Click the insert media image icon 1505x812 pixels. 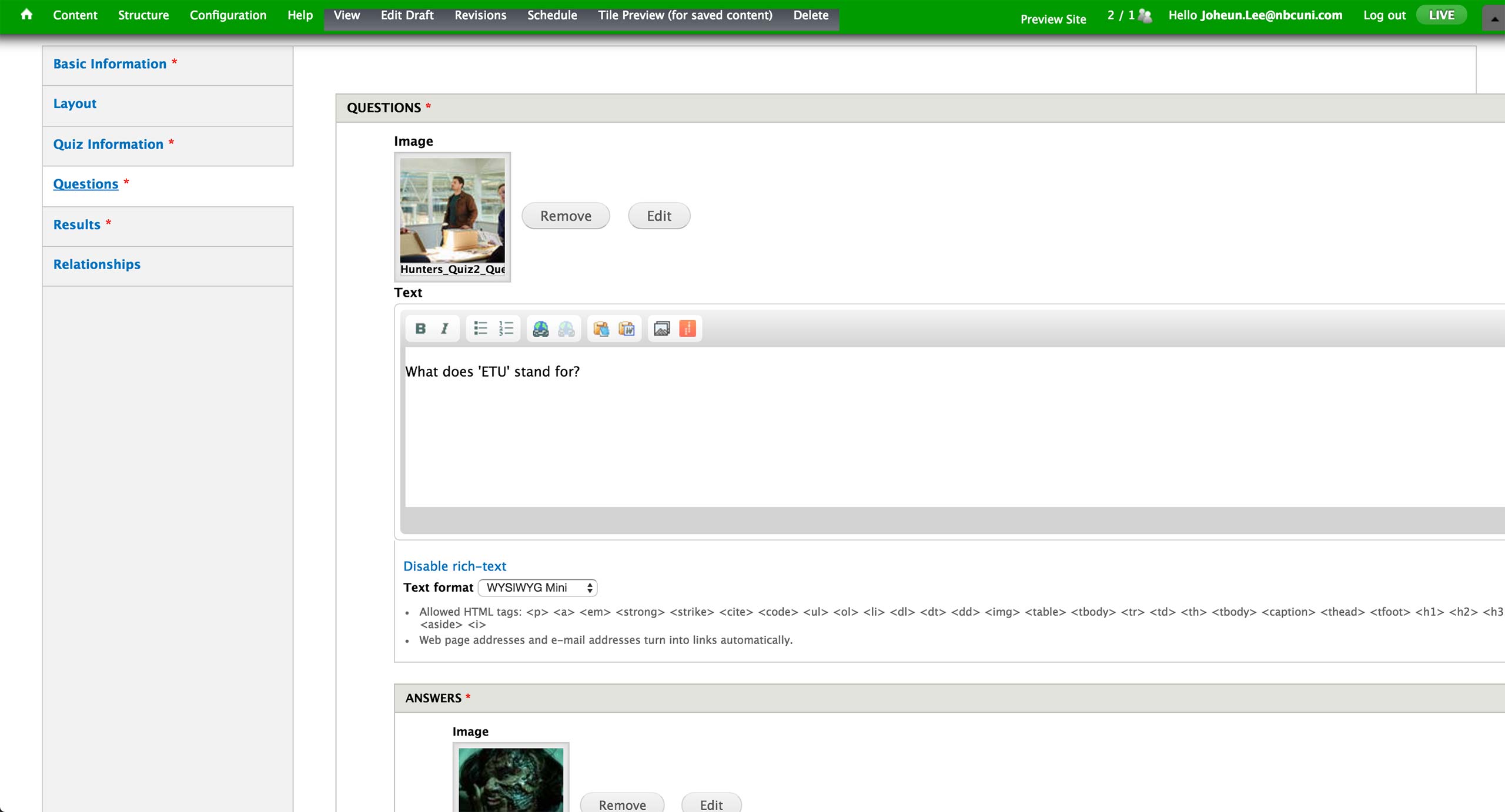(662, 328)
